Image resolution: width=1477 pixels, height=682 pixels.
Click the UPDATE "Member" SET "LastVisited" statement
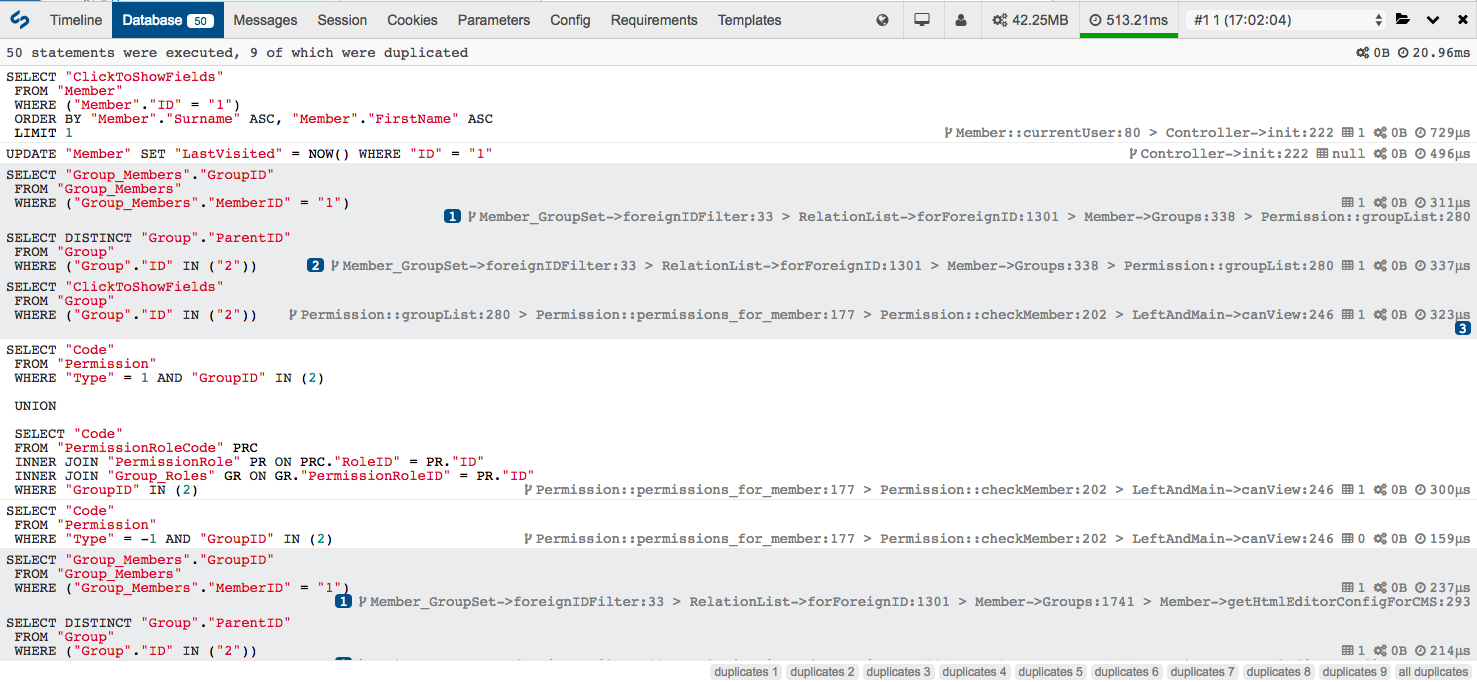249,154
